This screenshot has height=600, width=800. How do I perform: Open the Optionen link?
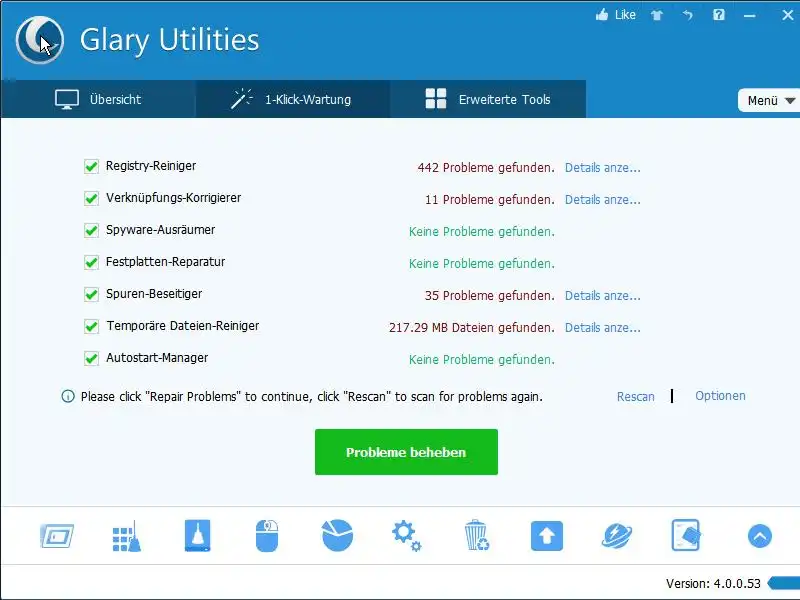pyautogui.click(x=720, y=396)
